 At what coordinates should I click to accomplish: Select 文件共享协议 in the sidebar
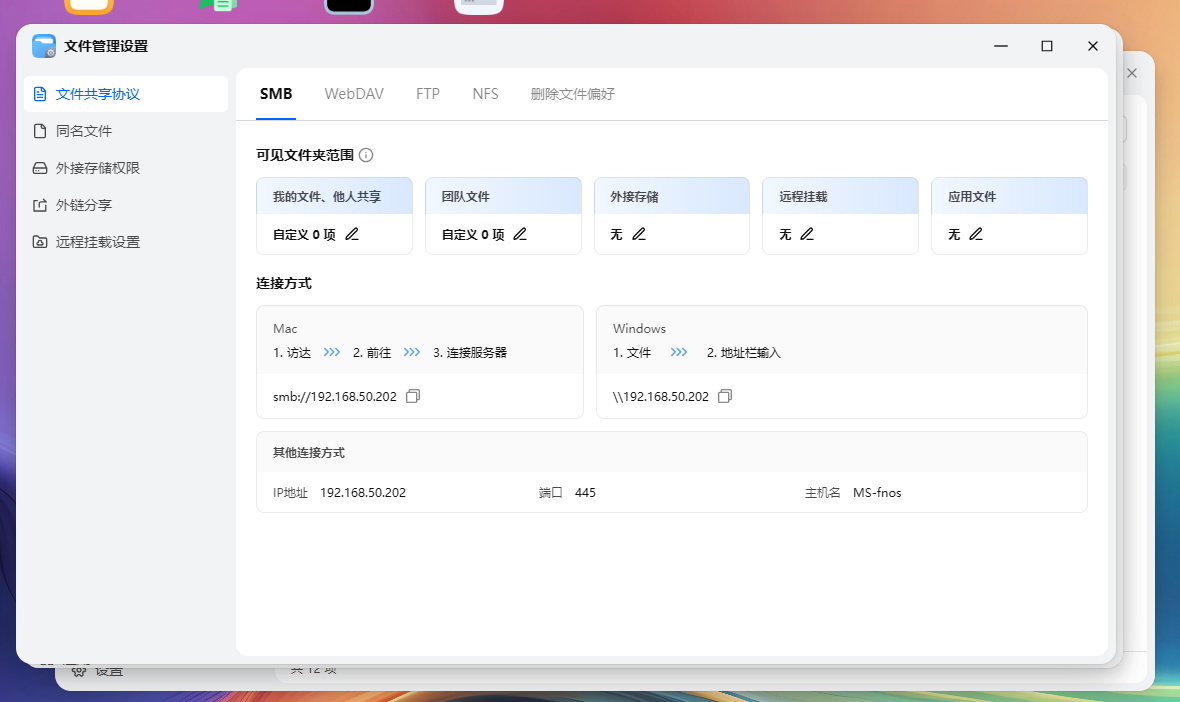(98, 94)
